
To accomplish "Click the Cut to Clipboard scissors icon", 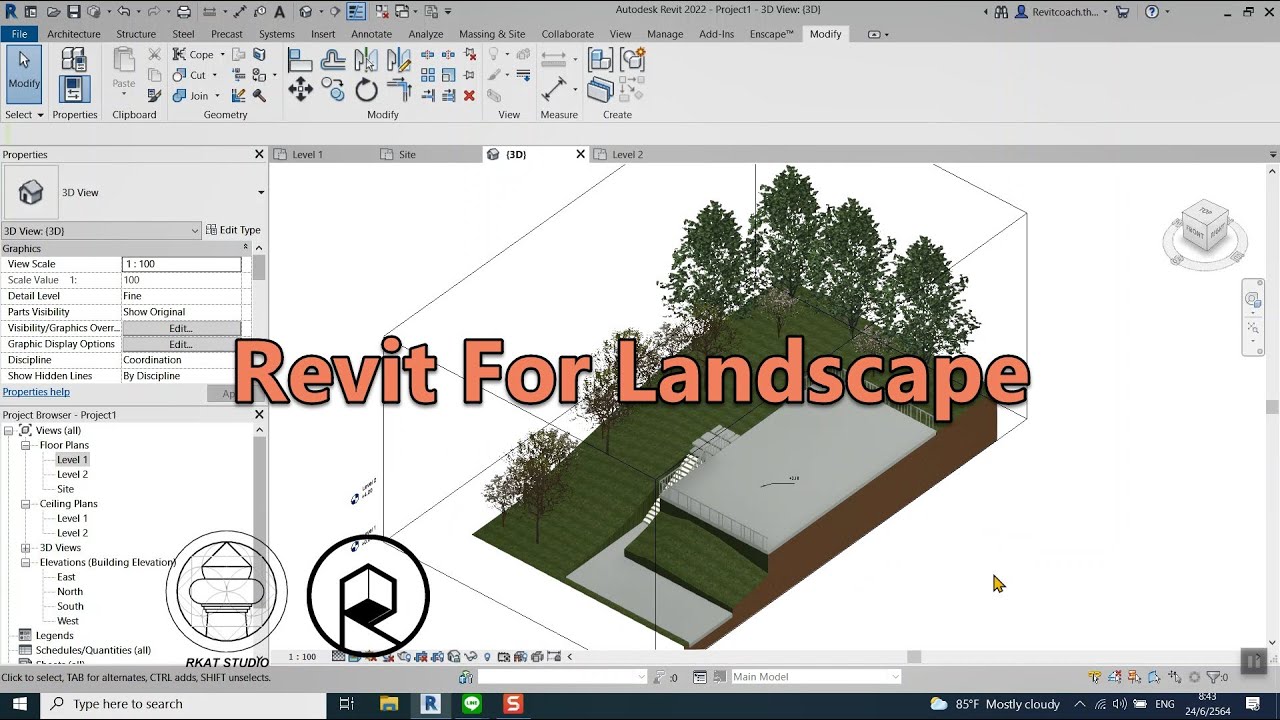I will (155, 55).
